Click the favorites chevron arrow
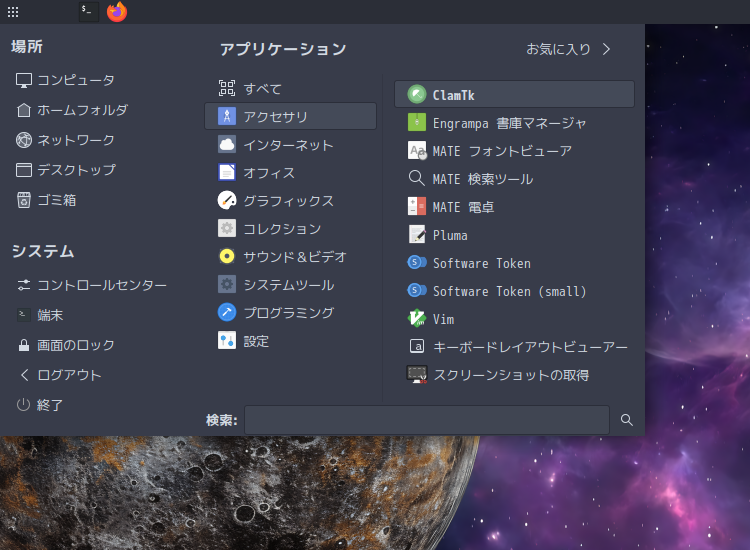 (607, 49)
